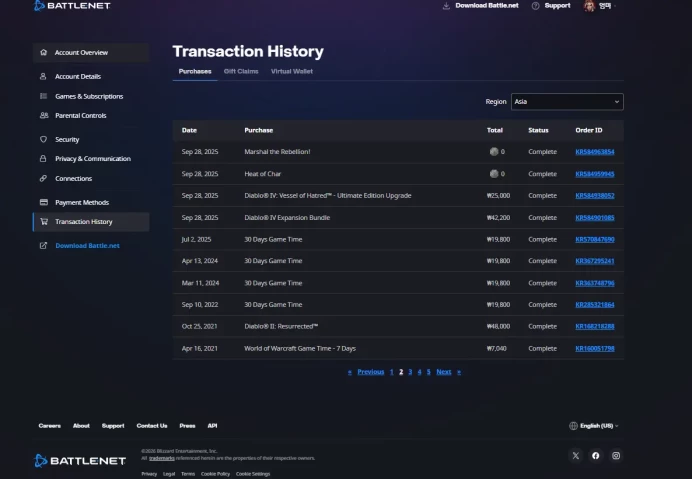The width and height of the screenshot is (692, 479).
Task: Open the Instagram icon in footer
Action: tap(616, 456)
